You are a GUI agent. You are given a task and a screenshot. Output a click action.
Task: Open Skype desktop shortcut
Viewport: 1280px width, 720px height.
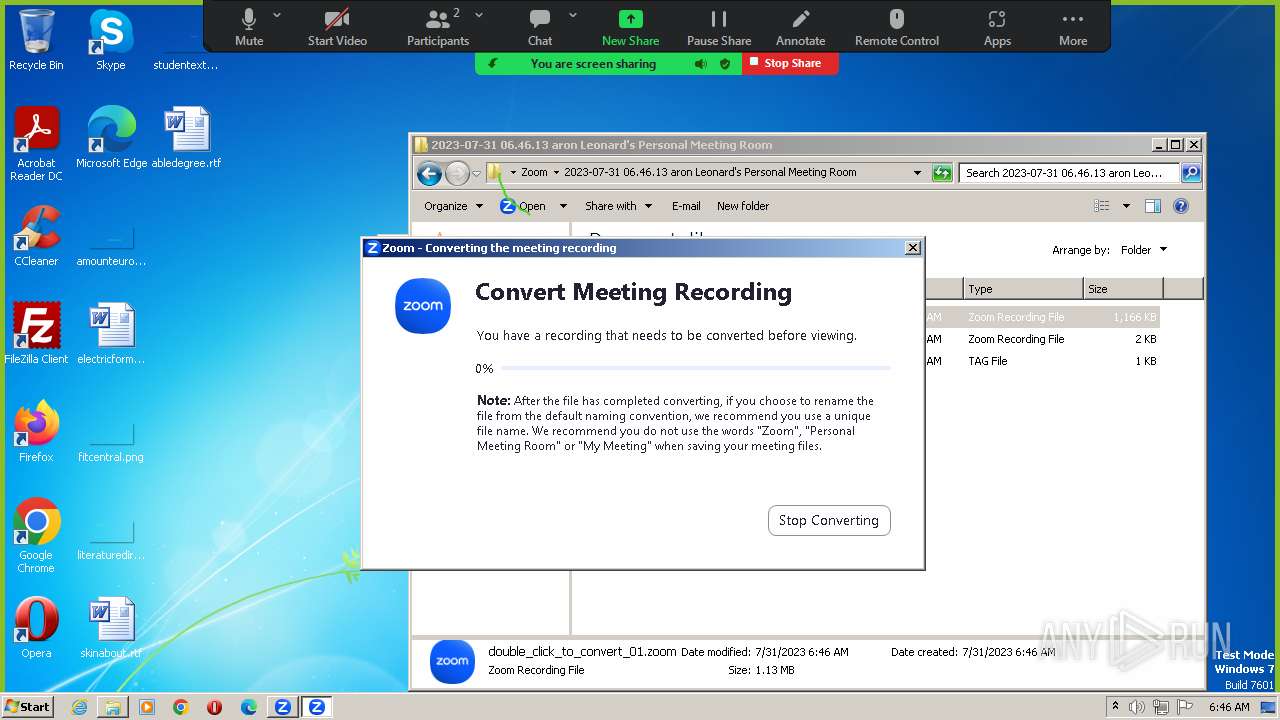click(110, 40)
